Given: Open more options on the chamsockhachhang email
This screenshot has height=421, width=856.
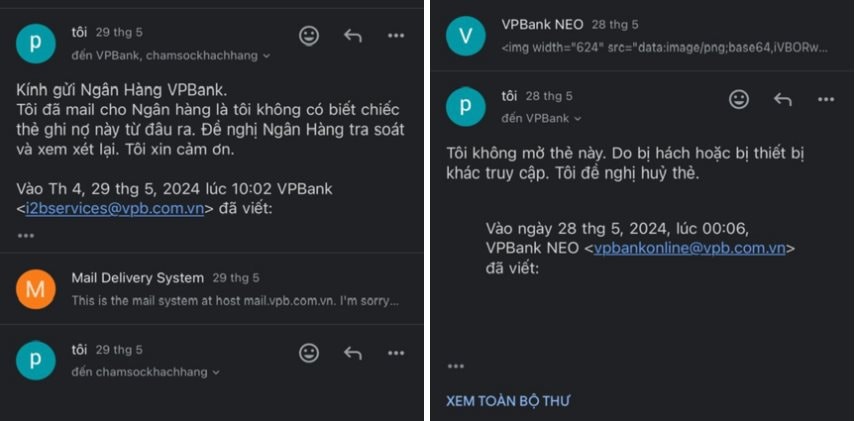Looking at the screenshot, I should click(x=396, y=353).
